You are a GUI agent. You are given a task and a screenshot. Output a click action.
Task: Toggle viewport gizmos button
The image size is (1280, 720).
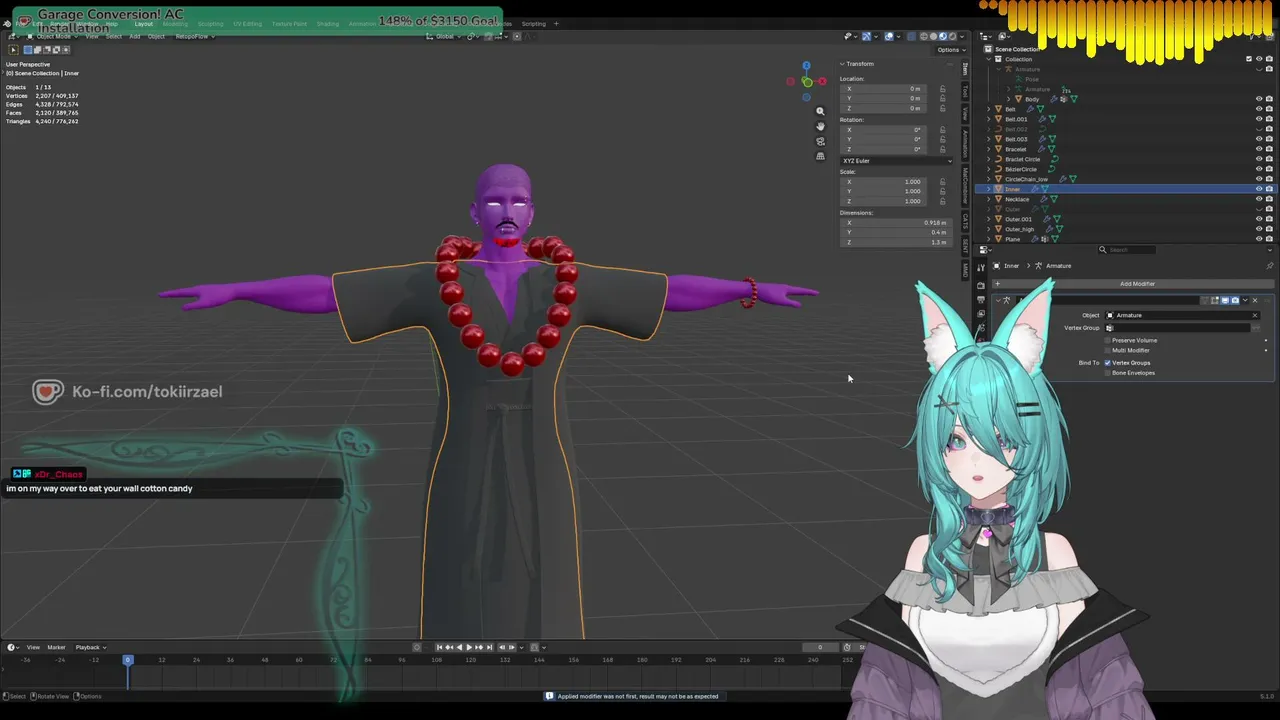point(866,37)
